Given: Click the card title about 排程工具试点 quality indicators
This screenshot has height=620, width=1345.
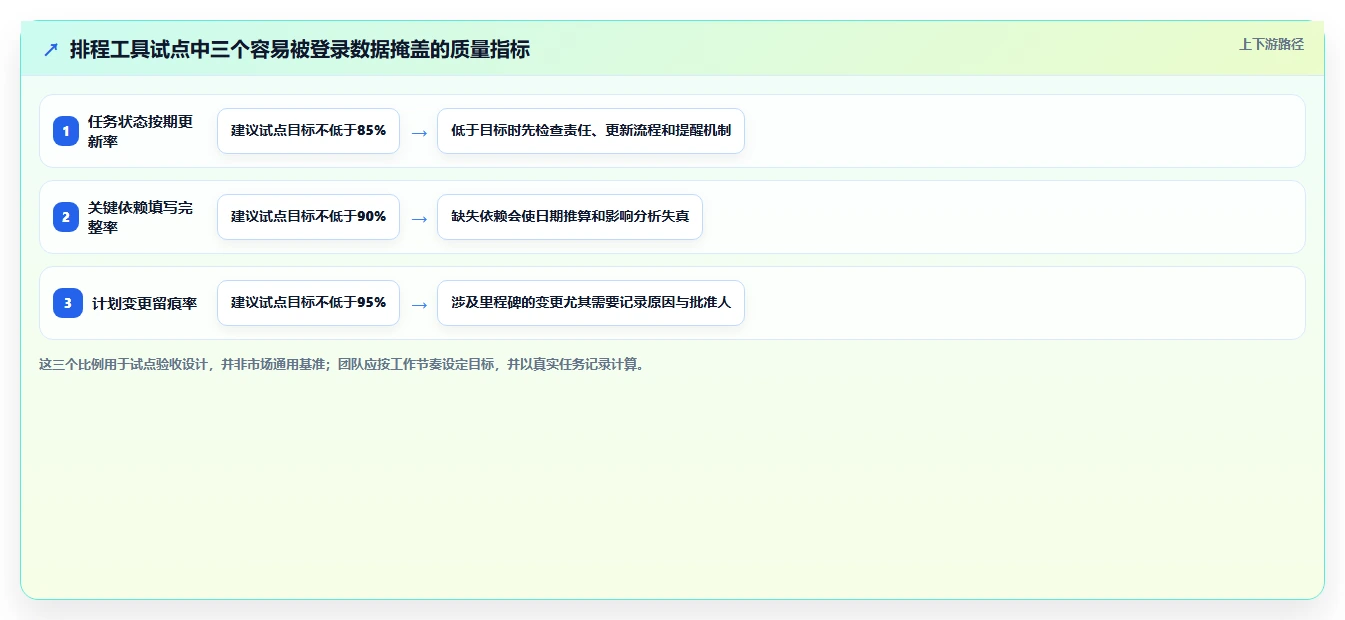Looking at the screenshot, I should coord(300,49).
